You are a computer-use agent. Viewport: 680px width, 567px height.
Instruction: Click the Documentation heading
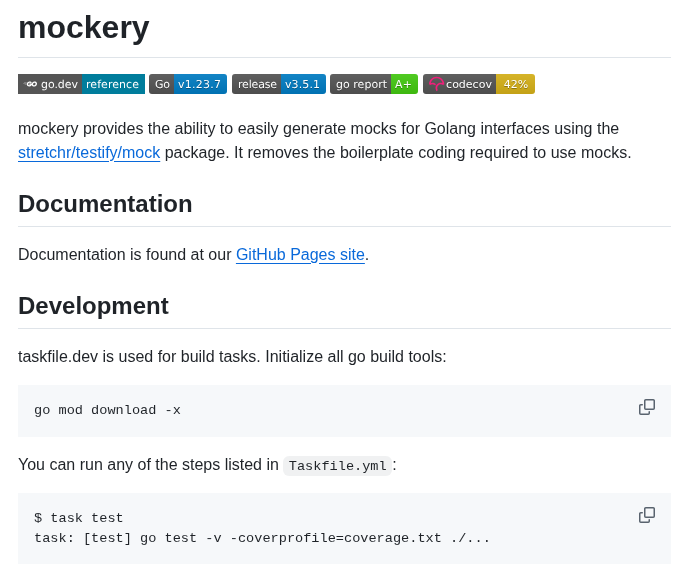(x=105, y=204)
